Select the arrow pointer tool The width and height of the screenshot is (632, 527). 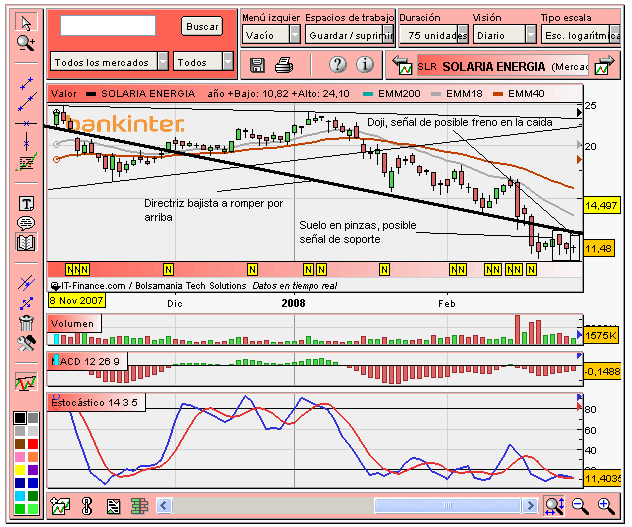click(x=26, y=23)
